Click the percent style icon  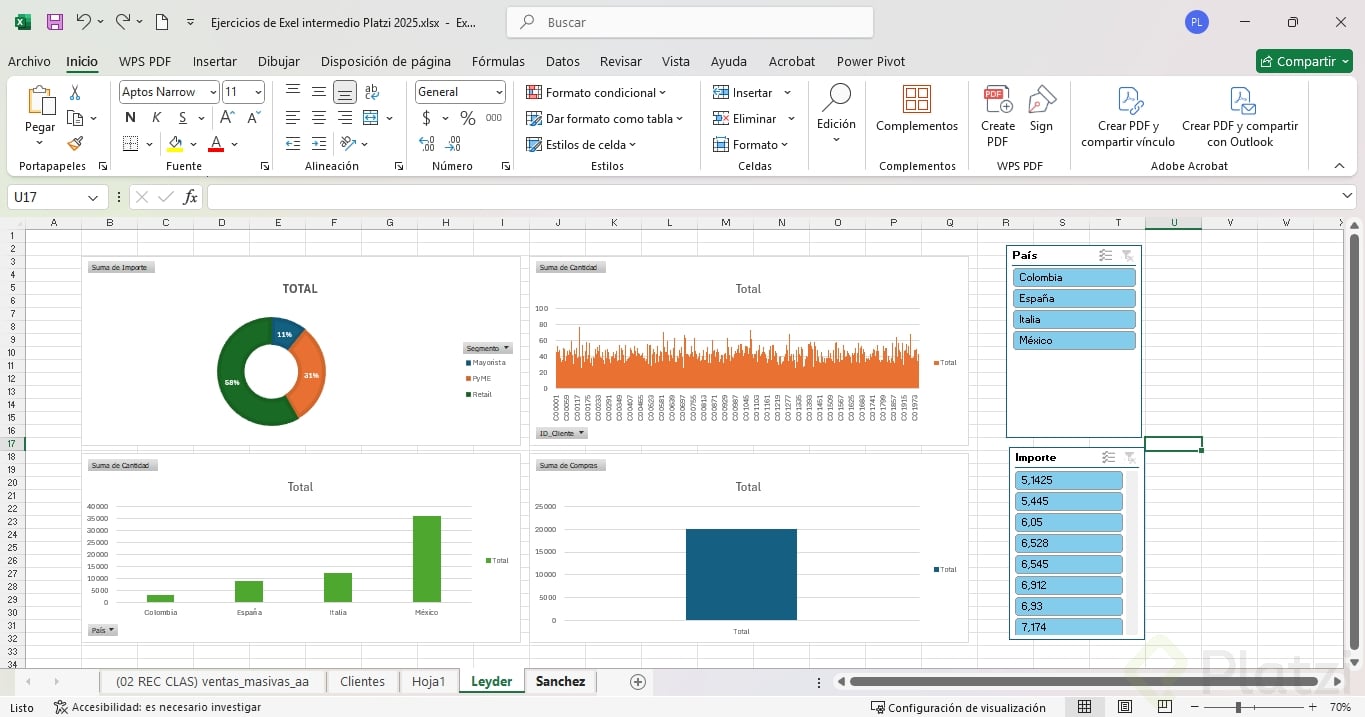(x=467, y=118)
